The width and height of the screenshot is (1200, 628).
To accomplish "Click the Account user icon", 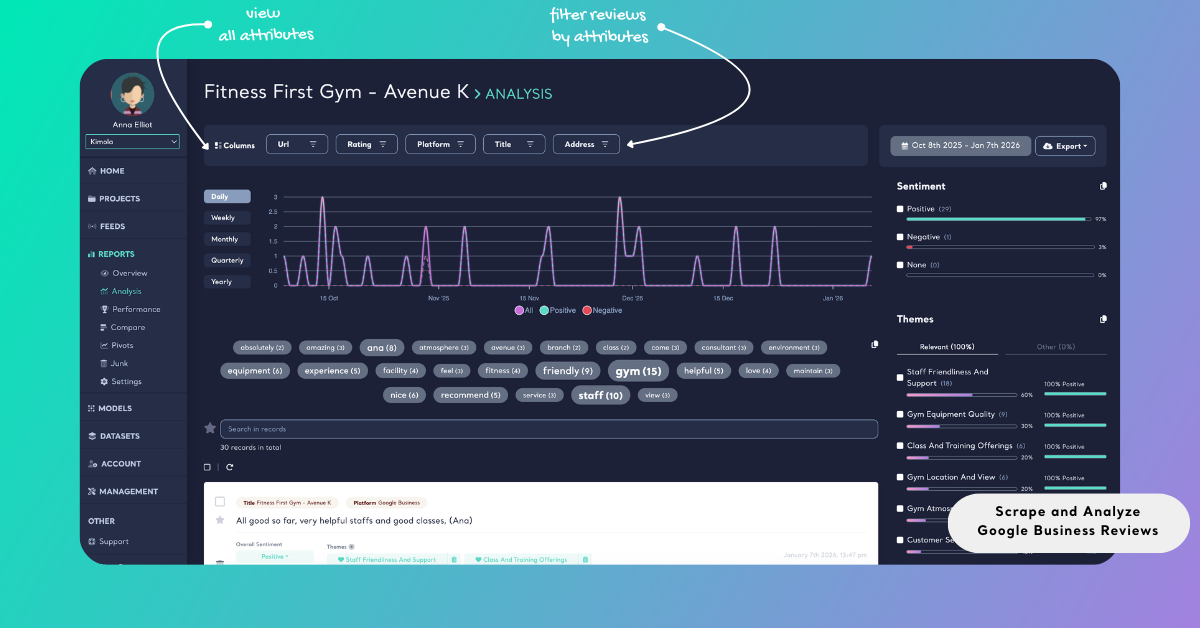I will (x=92, y=464).
